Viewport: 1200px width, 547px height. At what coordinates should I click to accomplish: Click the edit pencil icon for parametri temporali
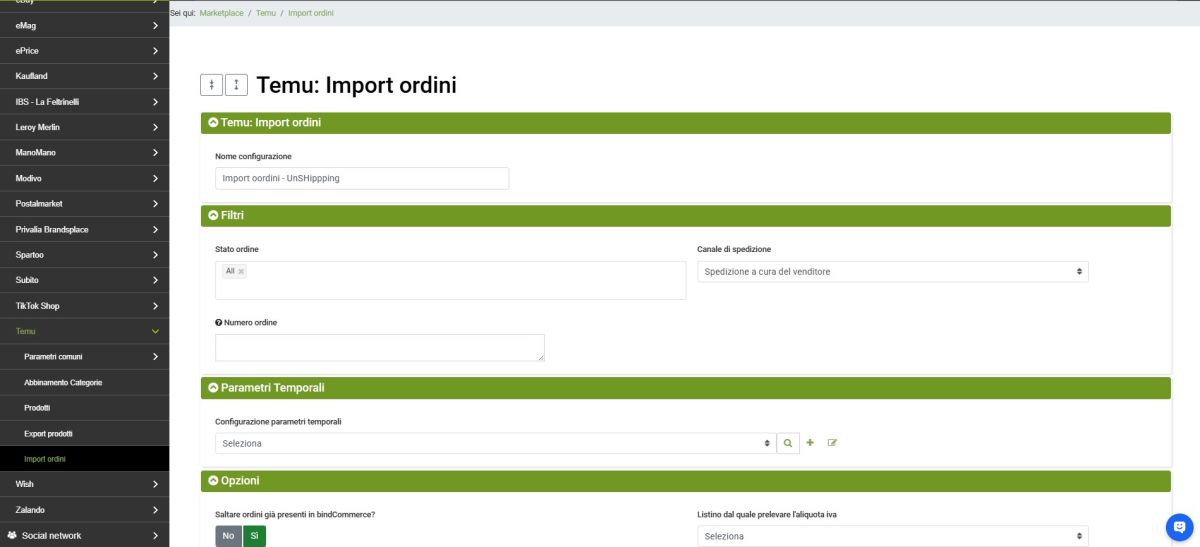pos(832,443)
